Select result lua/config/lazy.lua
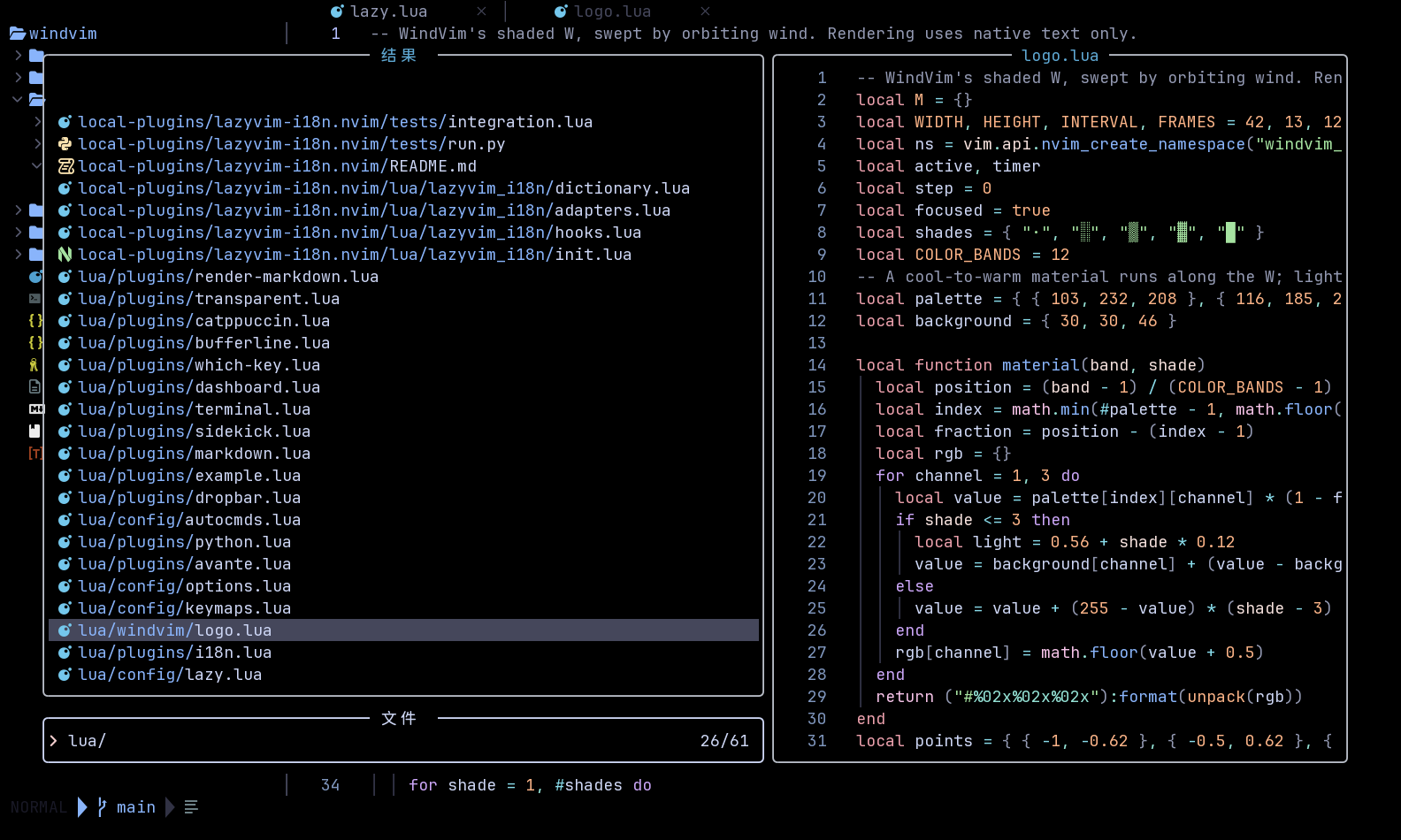The image size is (1401, 840). coord(403,675)
